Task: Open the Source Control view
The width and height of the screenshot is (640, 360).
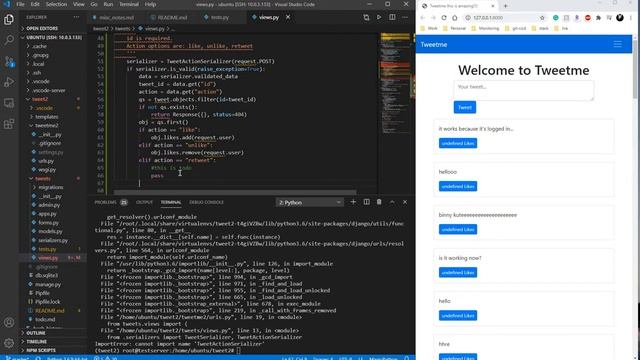Action: coord(9,61)
